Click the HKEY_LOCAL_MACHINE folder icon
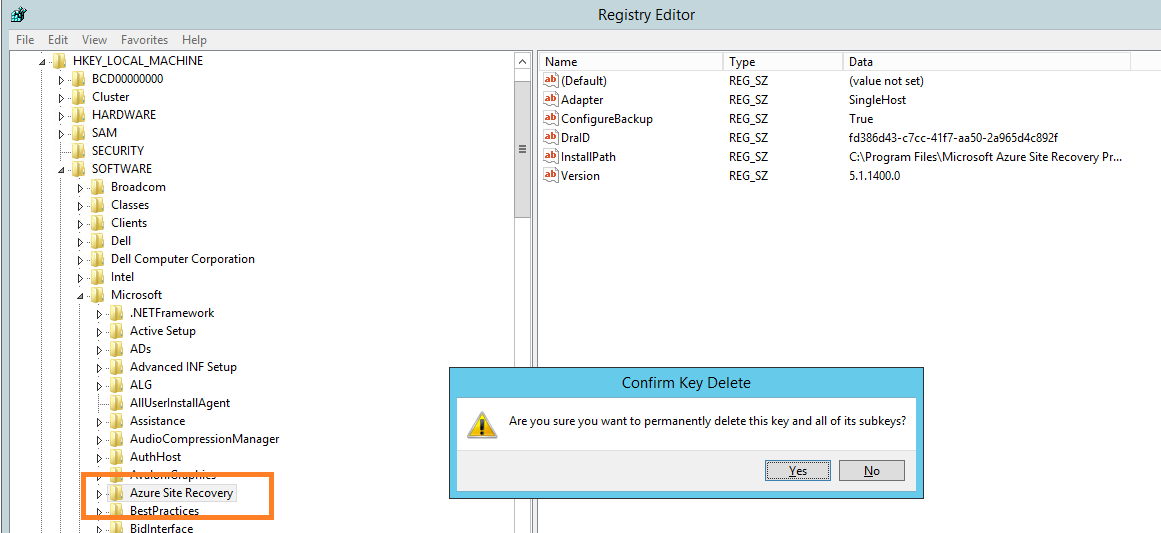1161x533 pixels. tap(60, 61)
